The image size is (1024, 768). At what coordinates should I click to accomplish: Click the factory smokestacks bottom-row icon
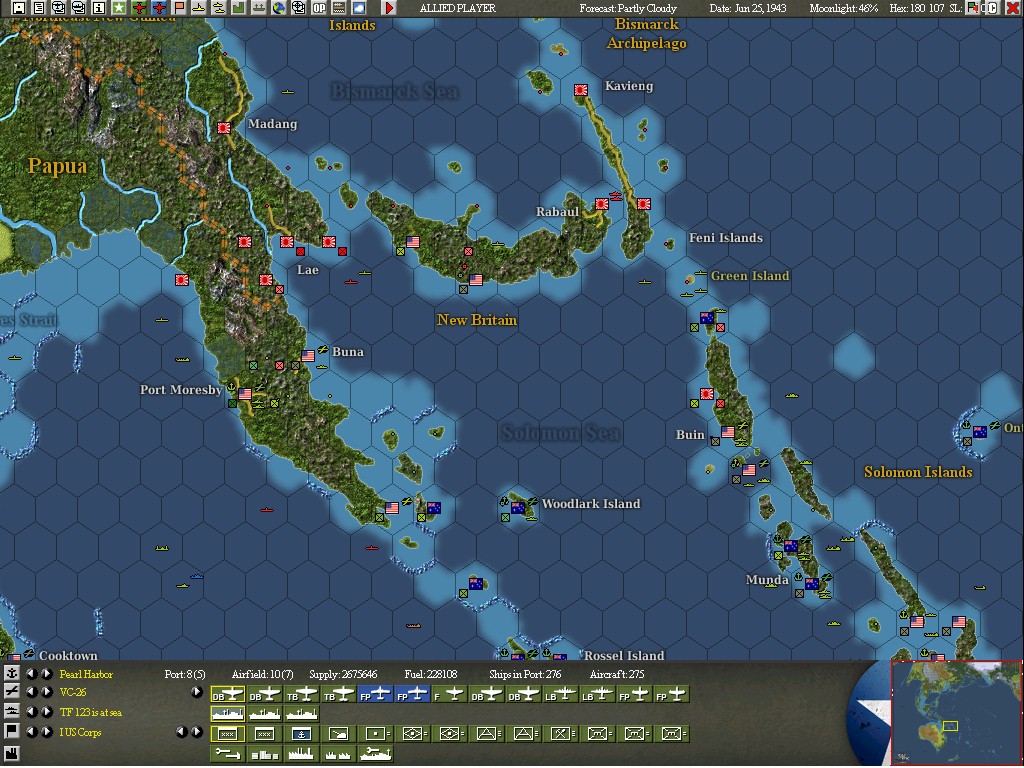302,754
